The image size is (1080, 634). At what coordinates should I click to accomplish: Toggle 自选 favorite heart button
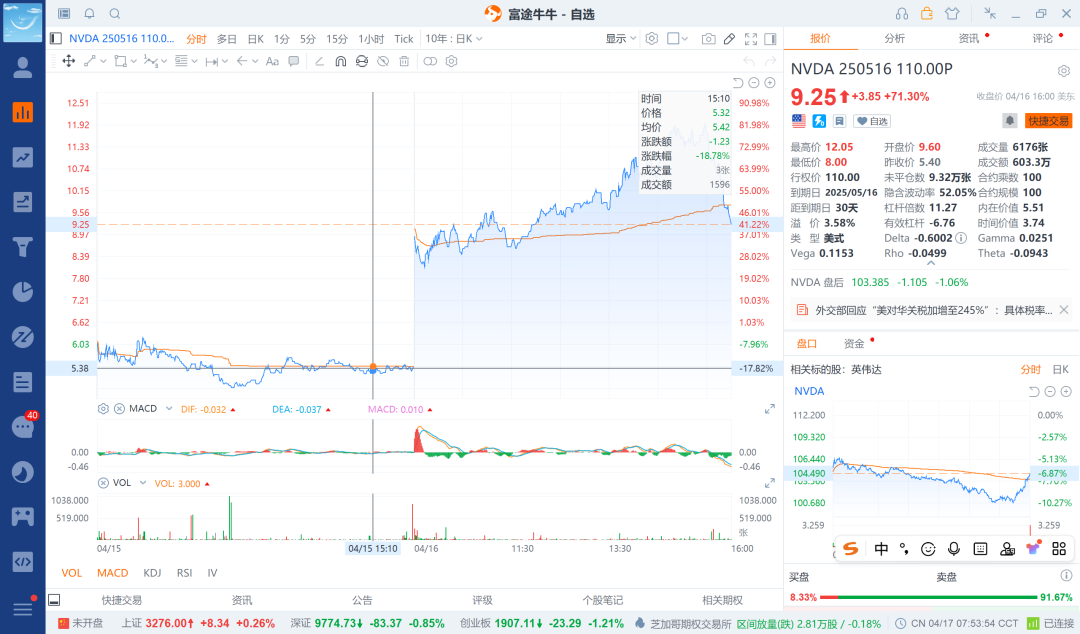pyautogui.click(x=872, y=121)
